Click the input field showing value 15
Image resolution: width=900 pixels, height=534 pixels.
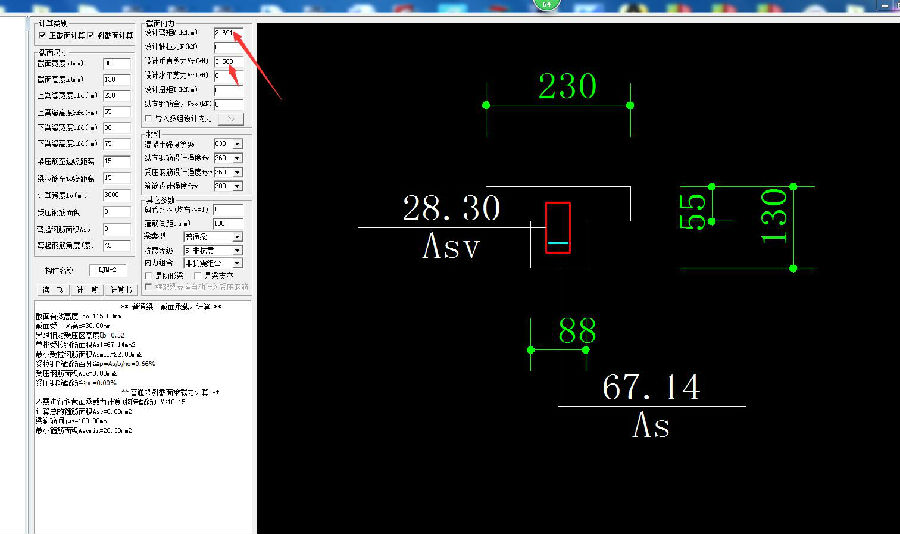(x=117, y=161)
